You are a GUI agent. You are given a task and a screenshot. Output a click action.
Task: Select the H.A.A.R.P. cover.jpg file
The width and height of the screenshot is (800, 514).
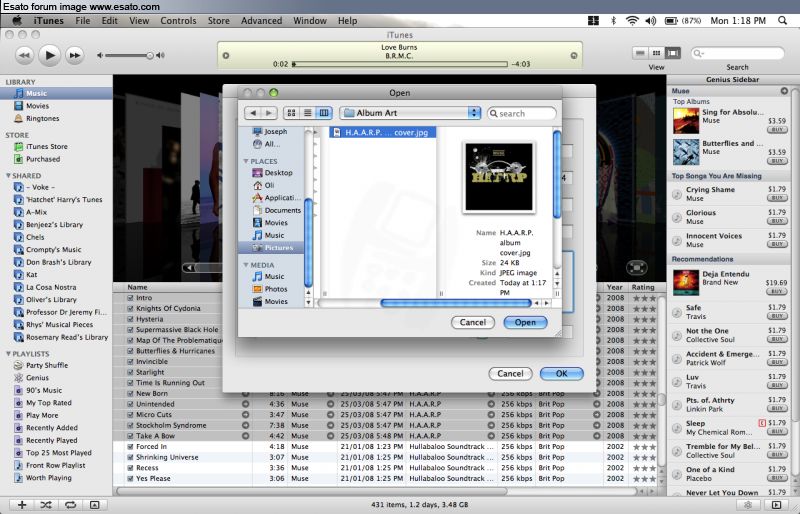(x=383, y=132)
